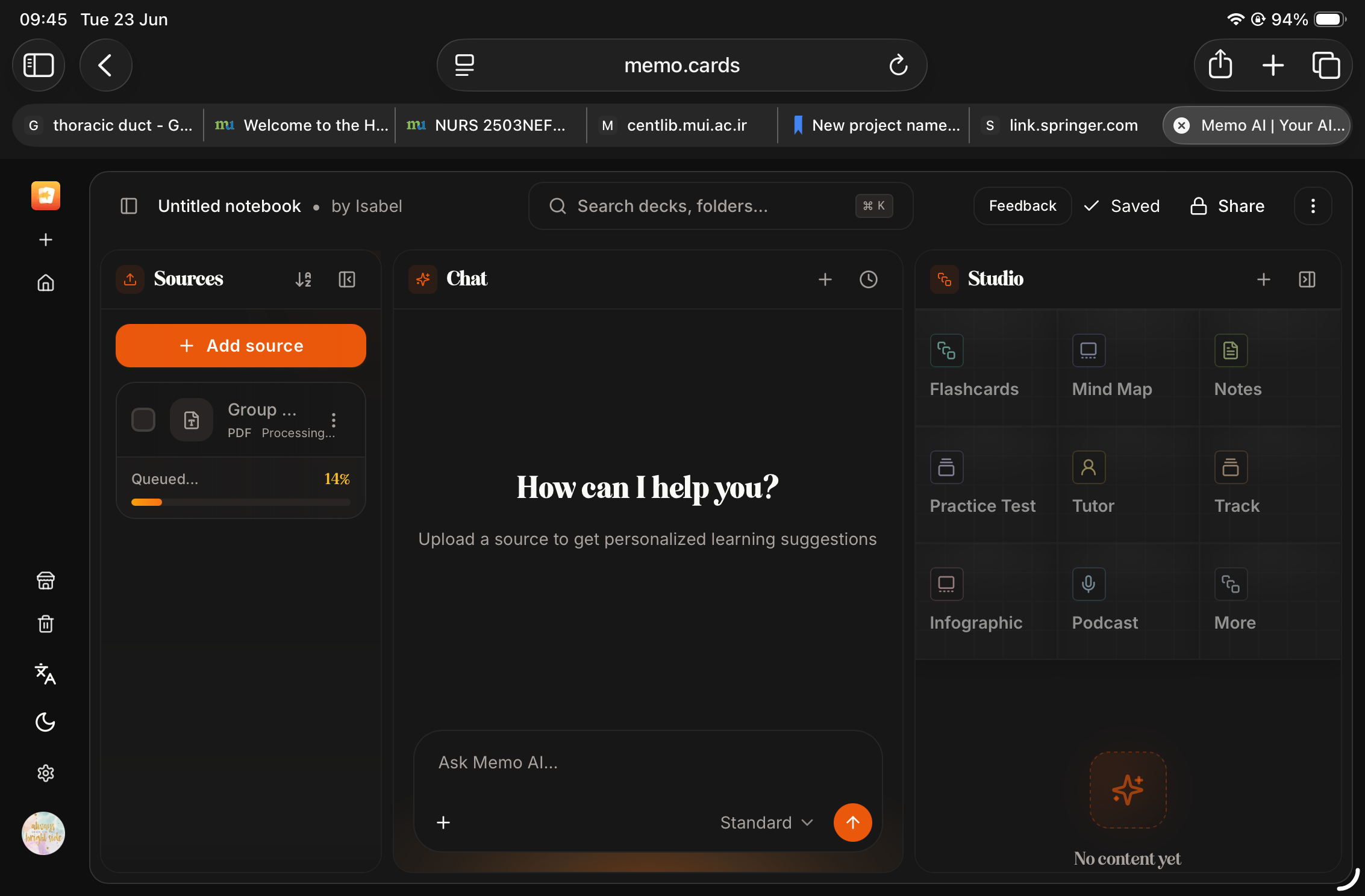Create new item with left sidebar plus
This screenshot has height=896, width=1365.
point(46,240)
